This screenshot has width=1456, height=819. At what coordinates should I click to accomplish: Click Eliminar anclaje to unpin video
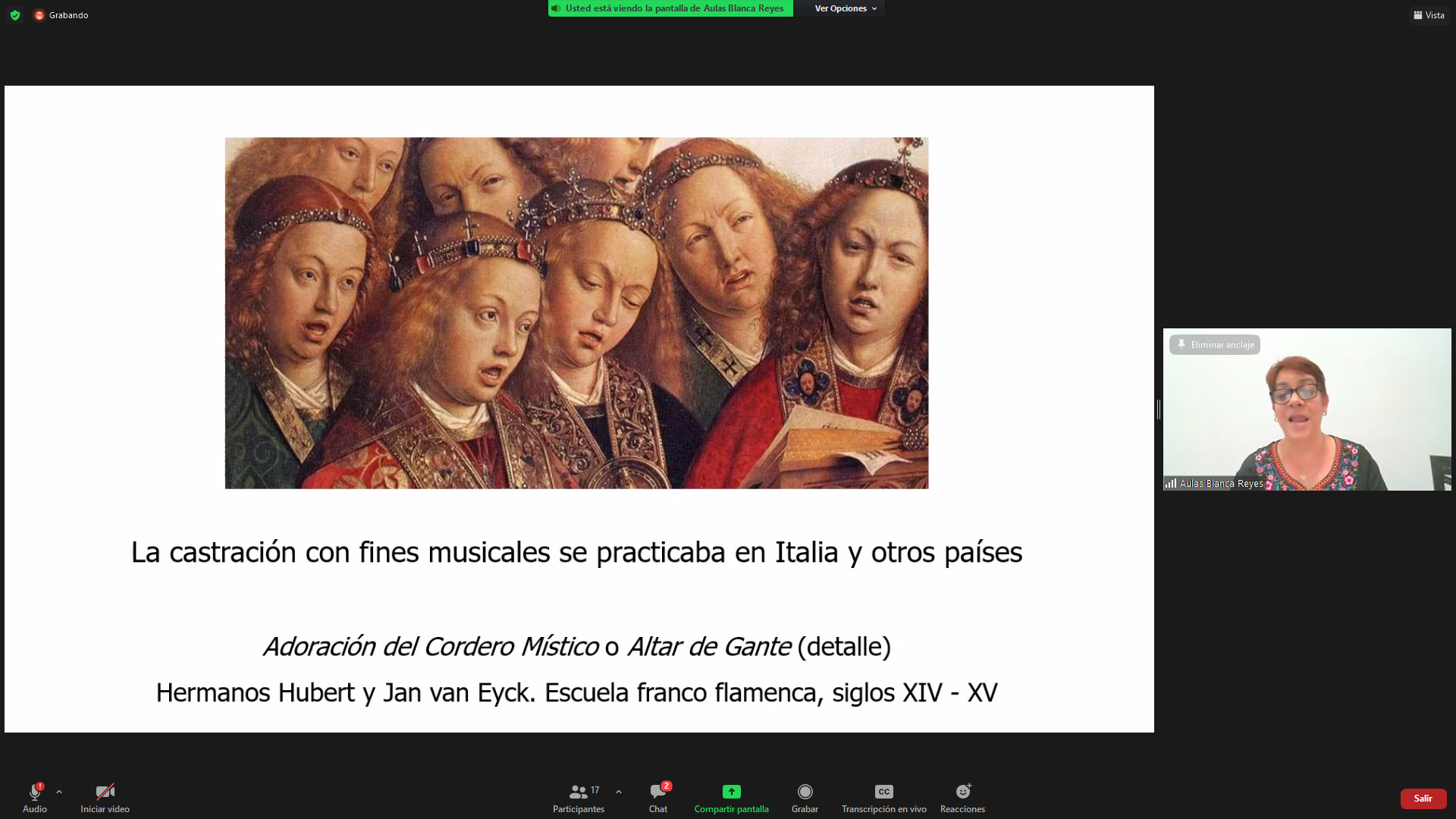coord(1215,345)
